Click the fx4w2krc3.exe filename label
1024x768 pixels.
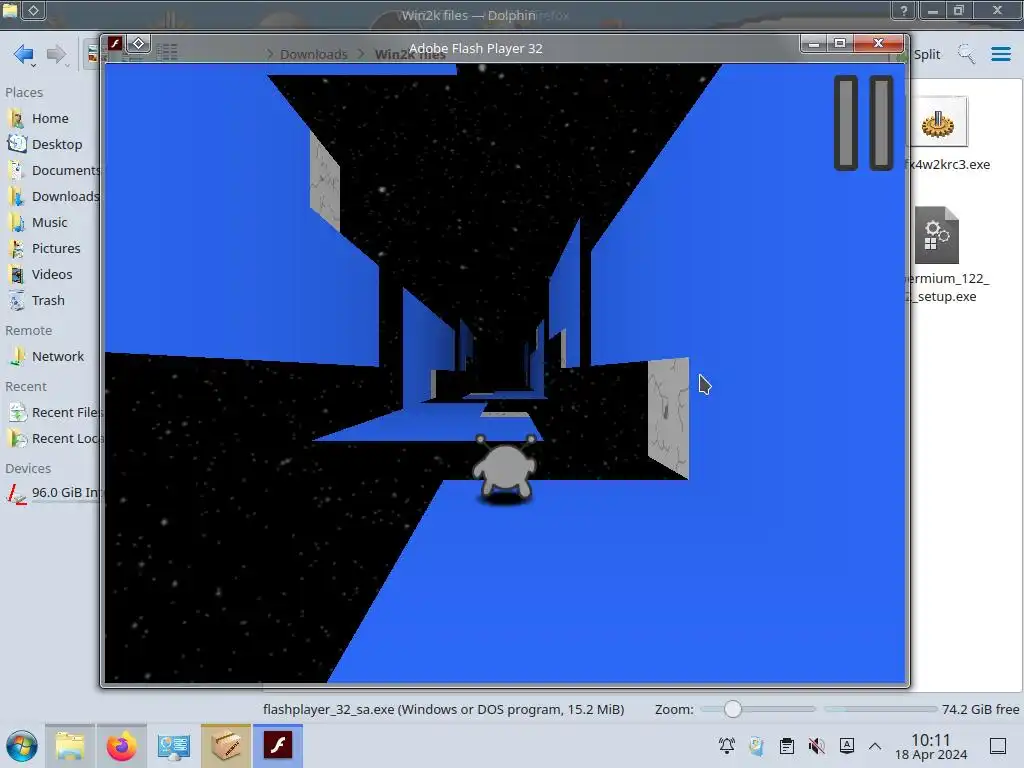948,165
